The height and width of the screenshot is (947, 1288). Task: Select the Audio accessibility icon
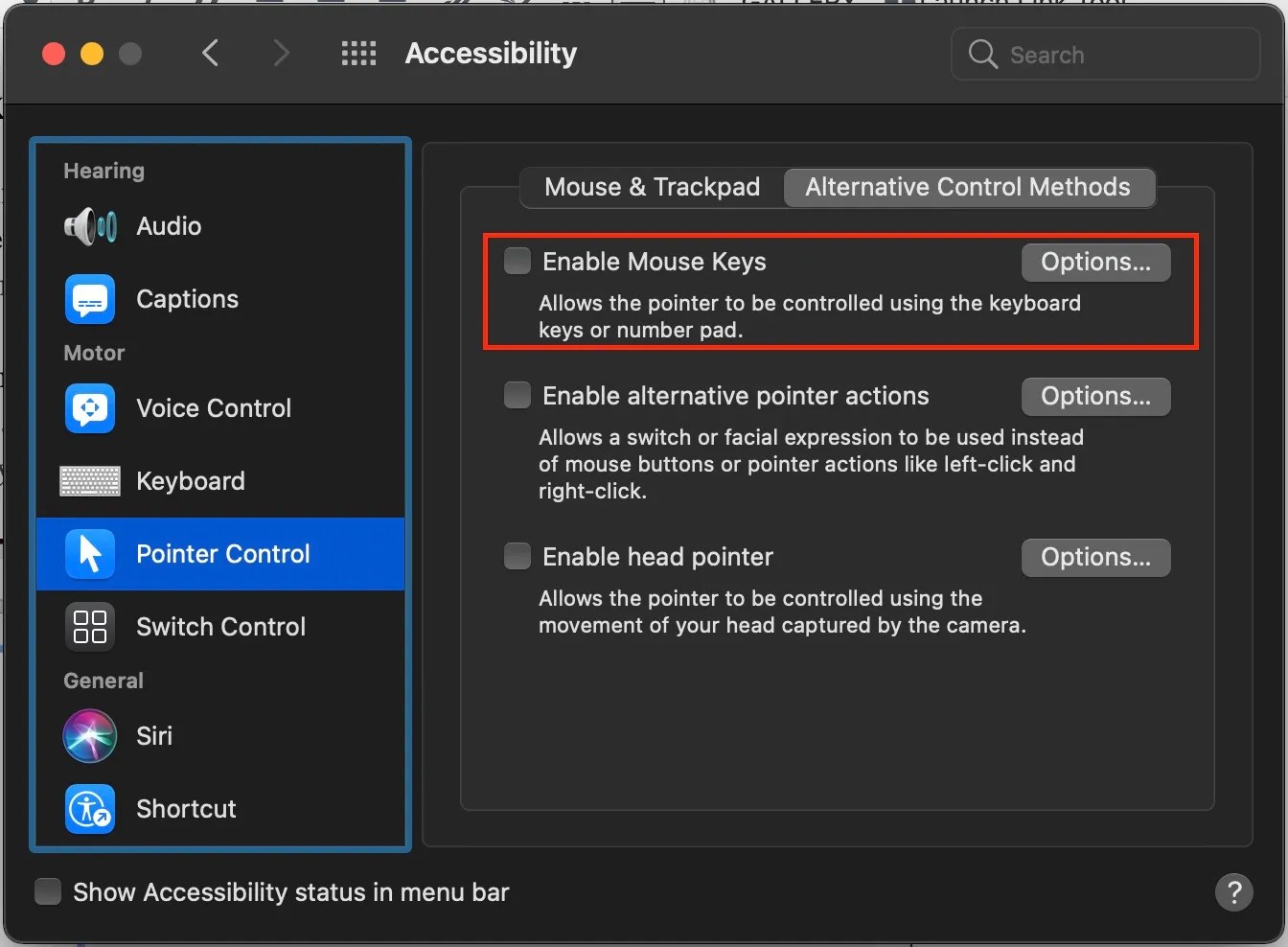[89, 226]
